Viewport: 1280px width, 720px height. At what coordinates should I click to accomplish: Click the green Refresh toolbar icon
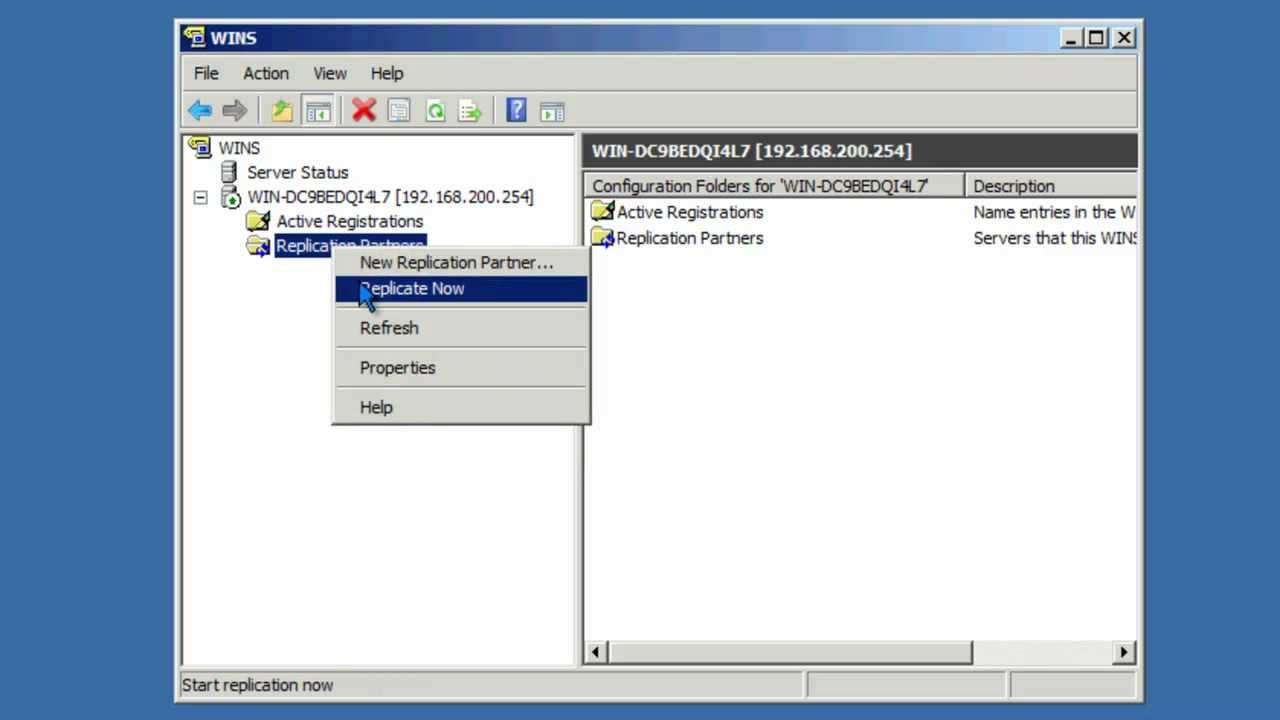click(435, 111)
